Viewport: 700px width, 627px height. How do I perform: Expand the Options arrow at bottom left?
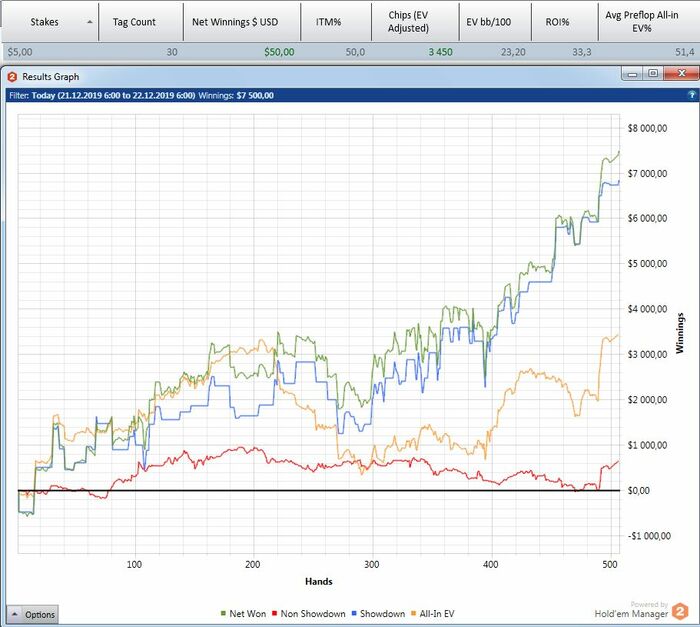tap(14, 614)
